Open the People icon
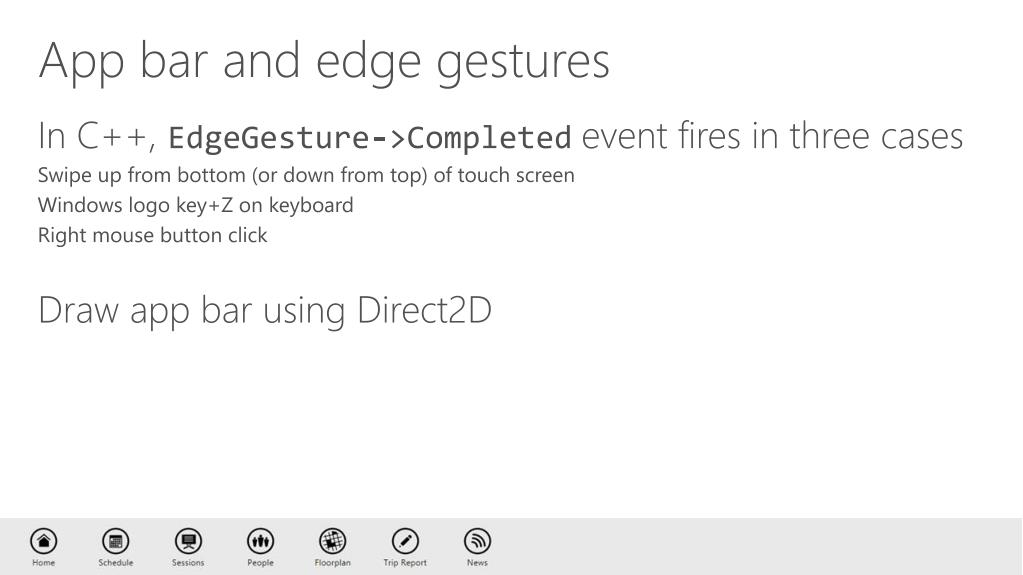 (260, 541)
